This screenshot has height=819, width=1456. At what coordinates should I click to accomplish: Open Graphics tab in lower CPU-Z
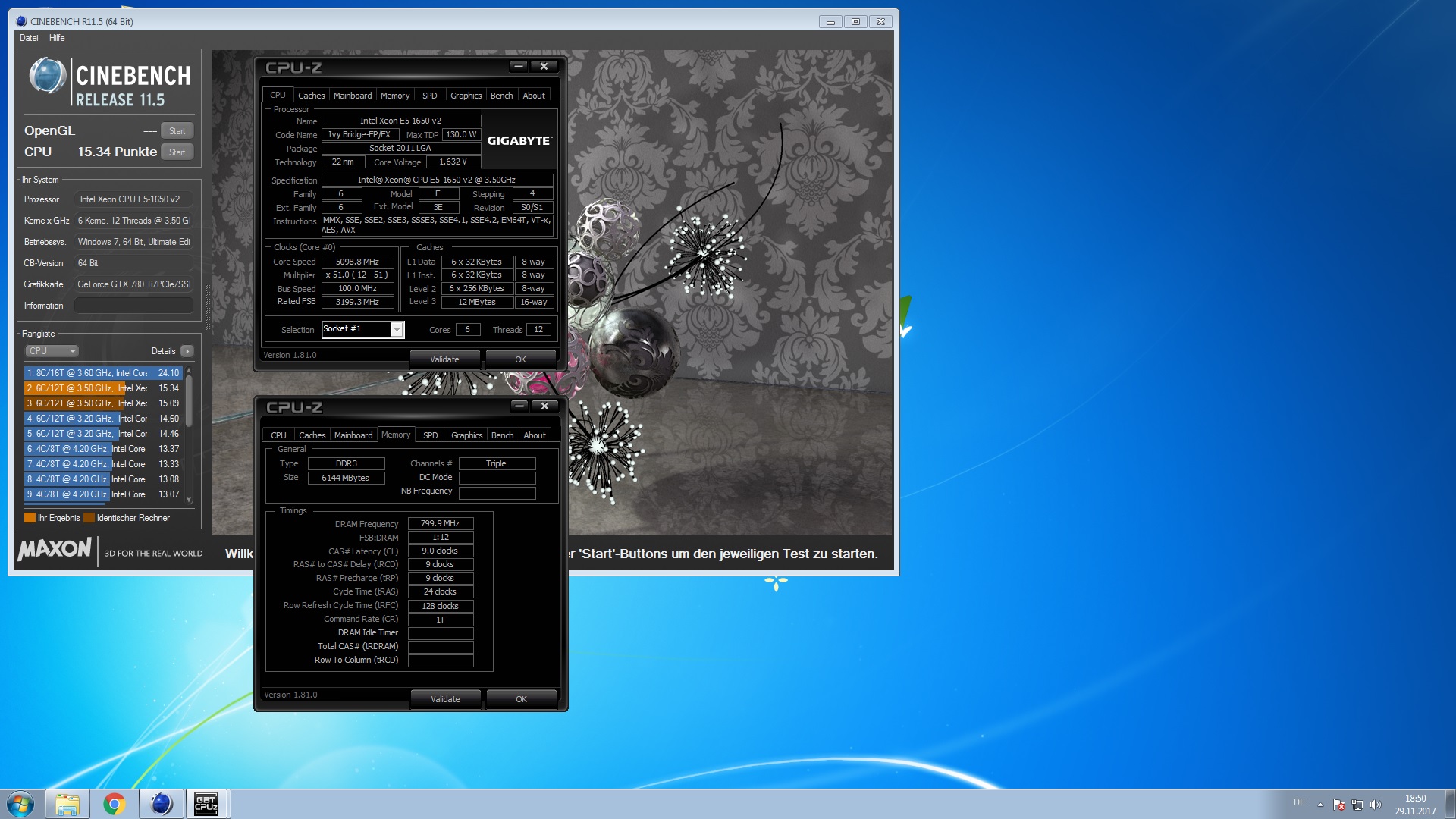pyautogui.click(x=466, y=435)
